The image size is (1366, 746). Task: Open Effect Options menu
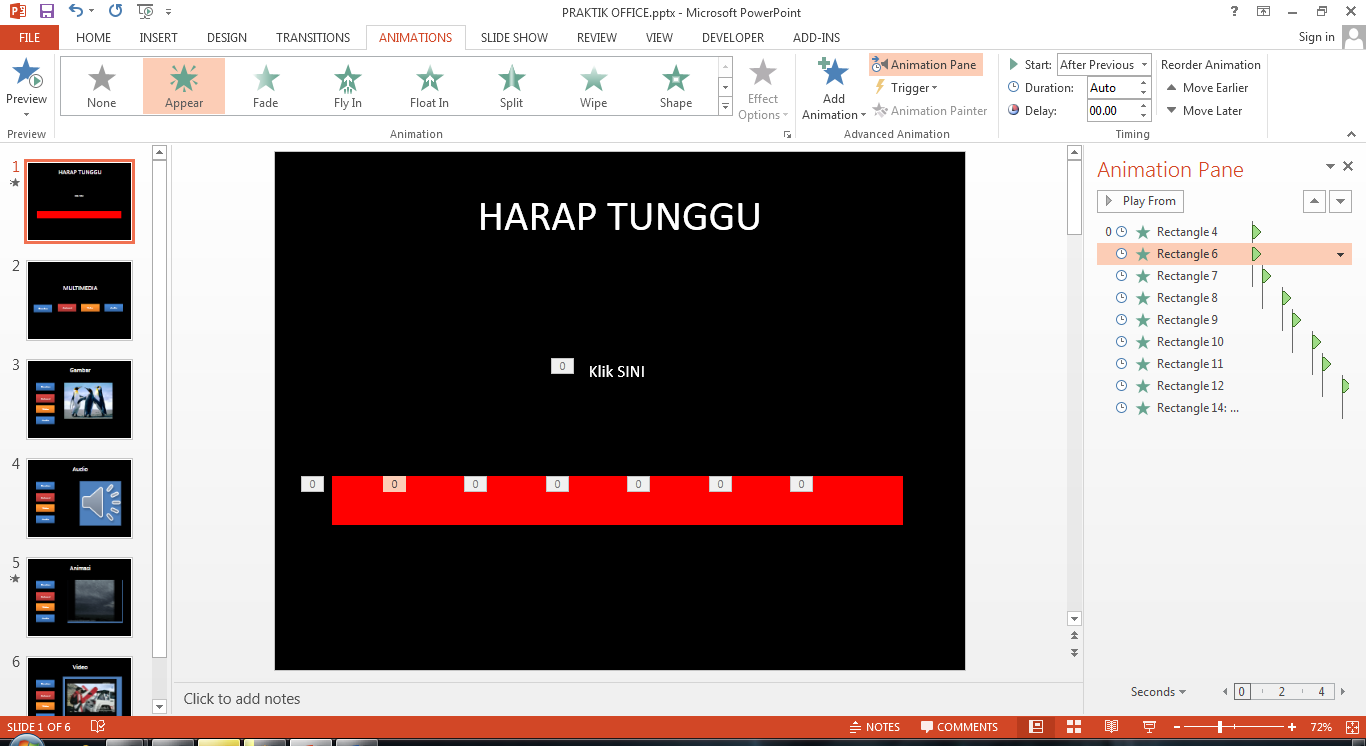pos(763,89)
